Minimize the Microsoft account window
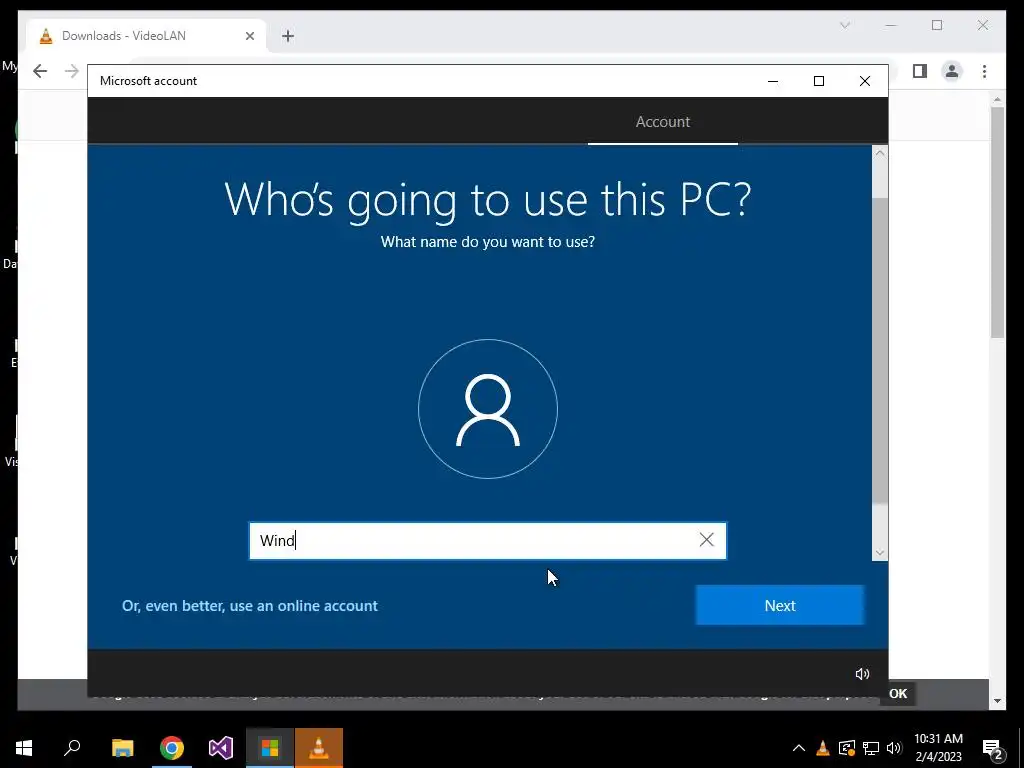1024x768 pixels. pyautogui.click(x=773, y=81)
